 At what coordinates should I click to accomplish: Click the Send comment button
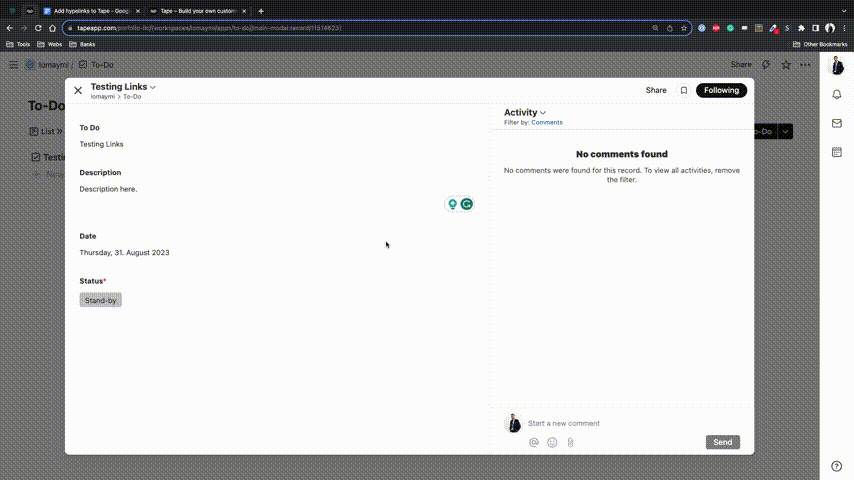(x=723, y=442)
